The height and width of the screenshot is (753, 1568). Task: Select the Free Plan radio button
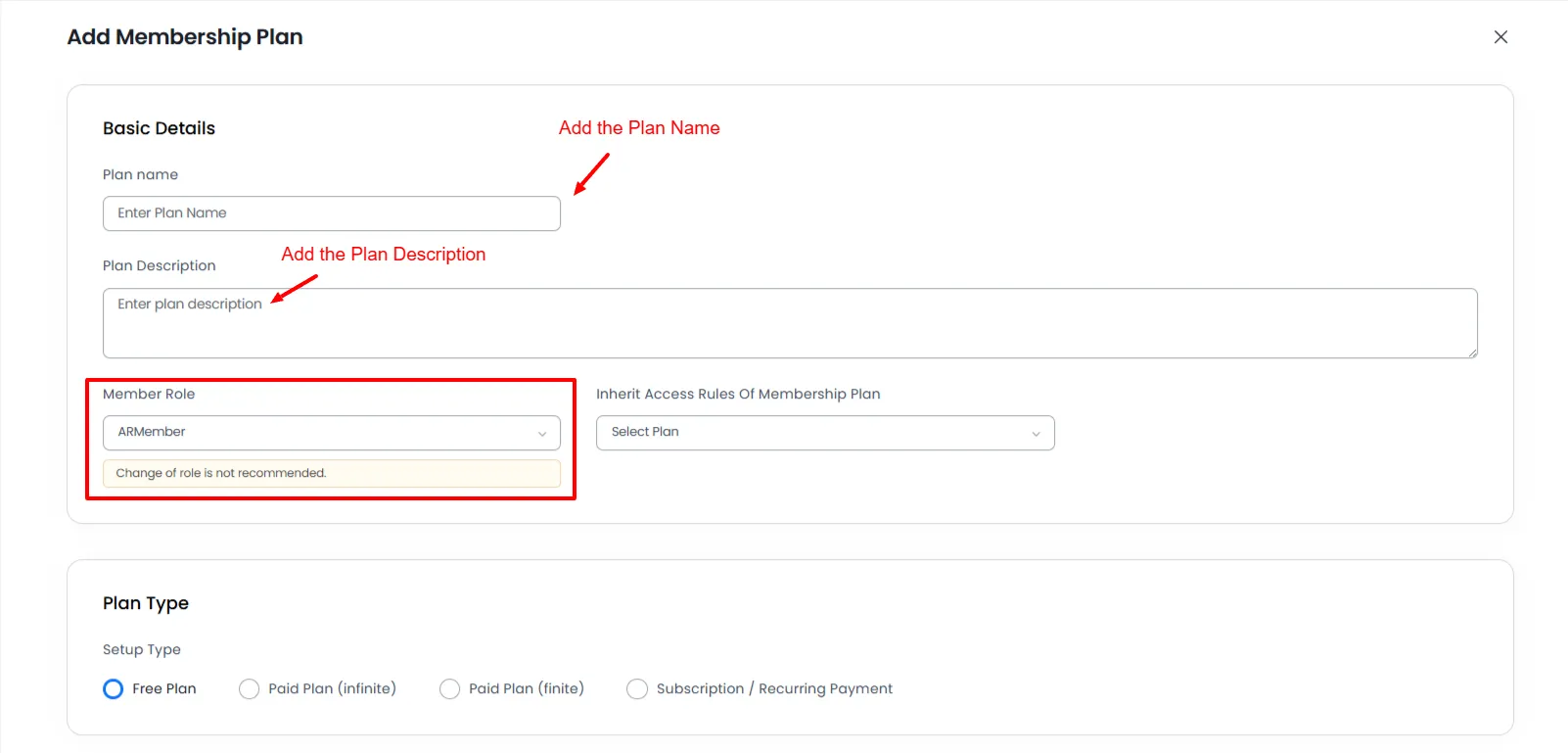tap(114, 689)
